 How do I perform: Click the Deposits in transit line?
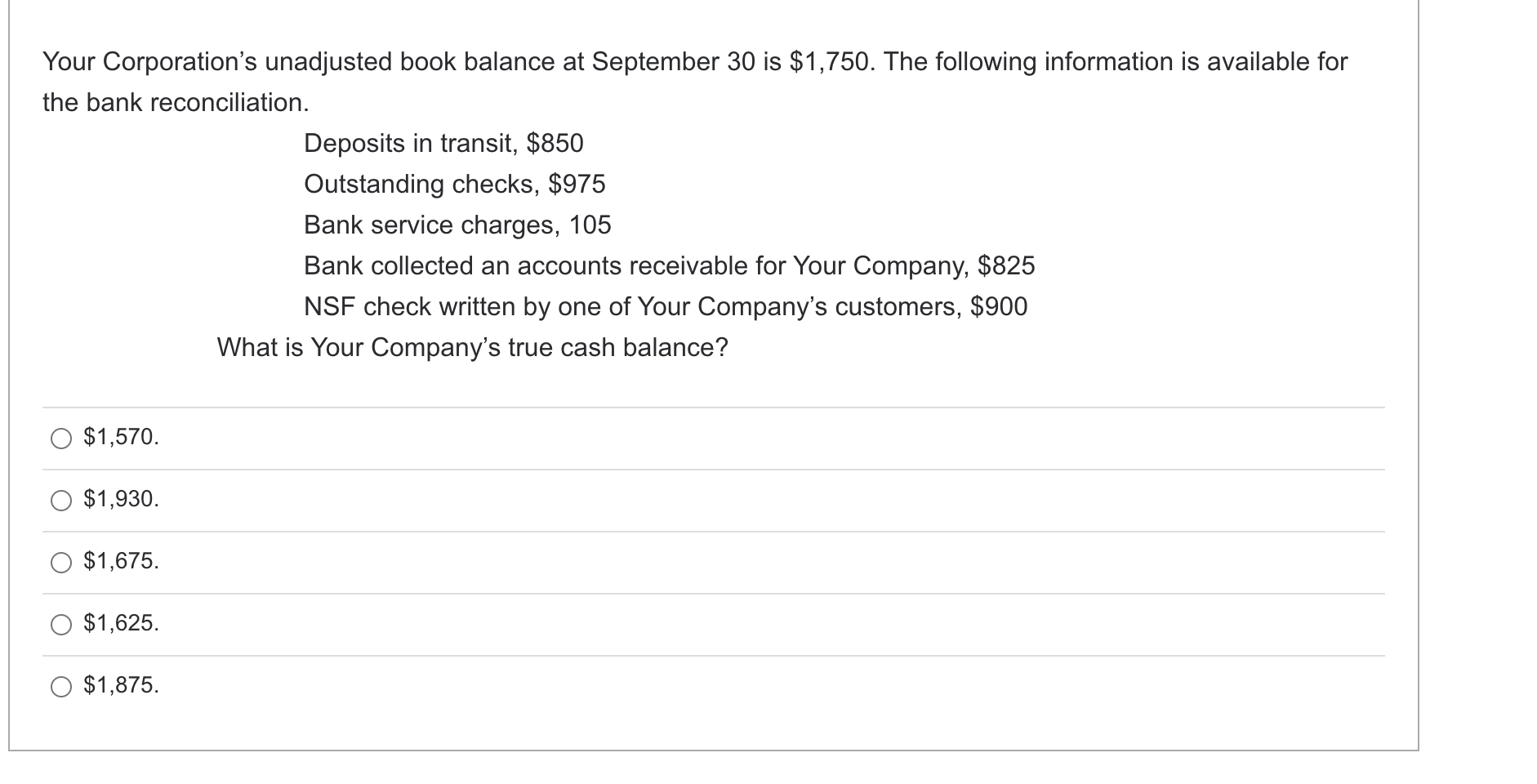(x=443, y=144)
